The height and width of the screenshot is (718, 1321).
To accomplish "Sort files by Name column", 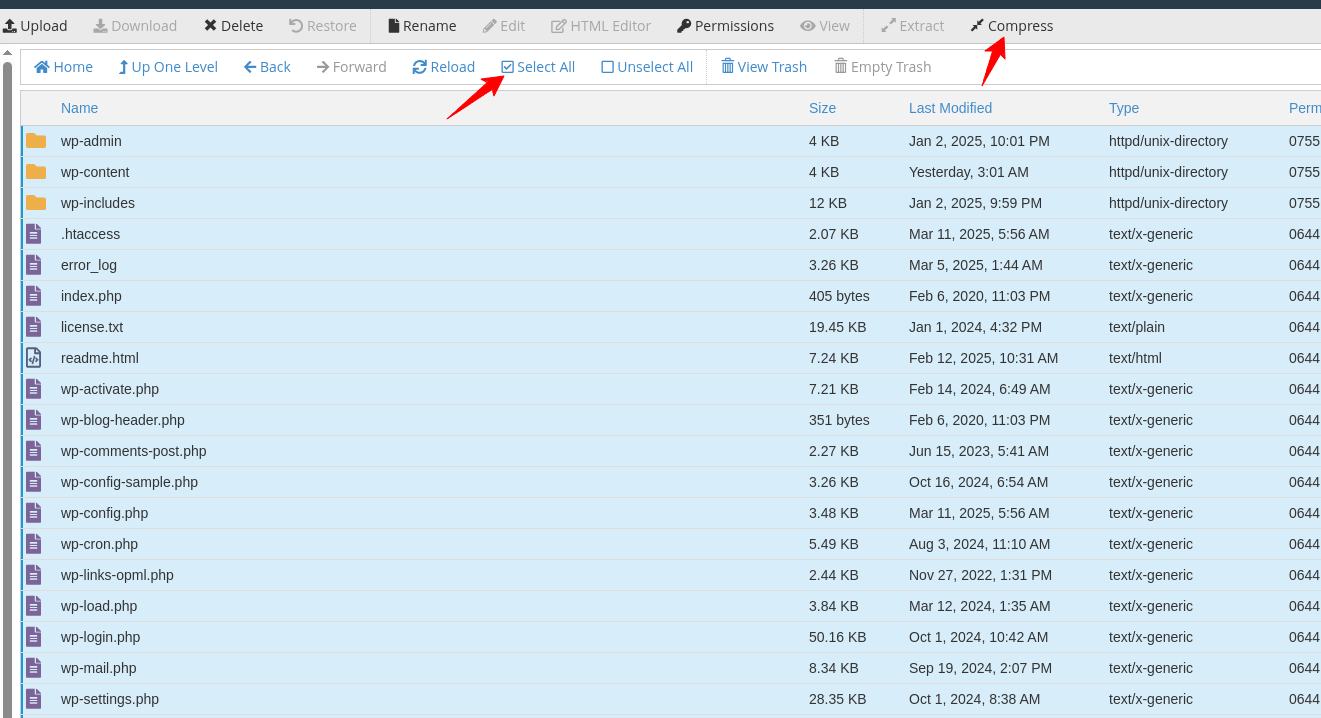I will tap(79, 108).
